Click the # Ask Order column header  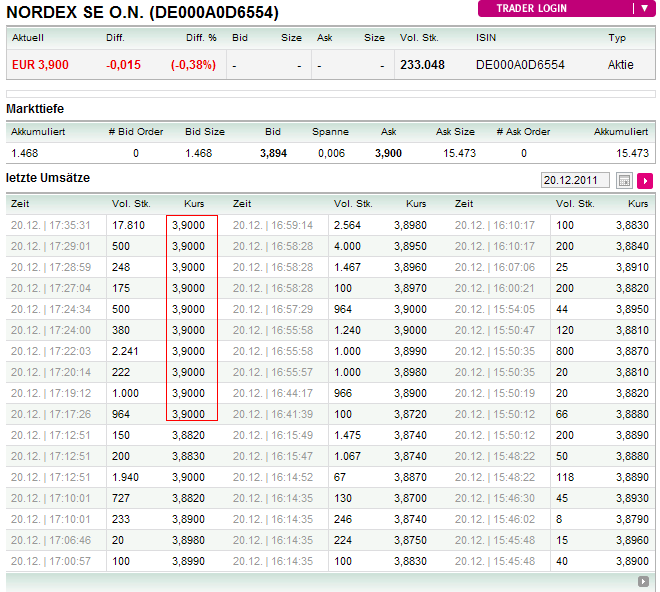click(523, 132)
